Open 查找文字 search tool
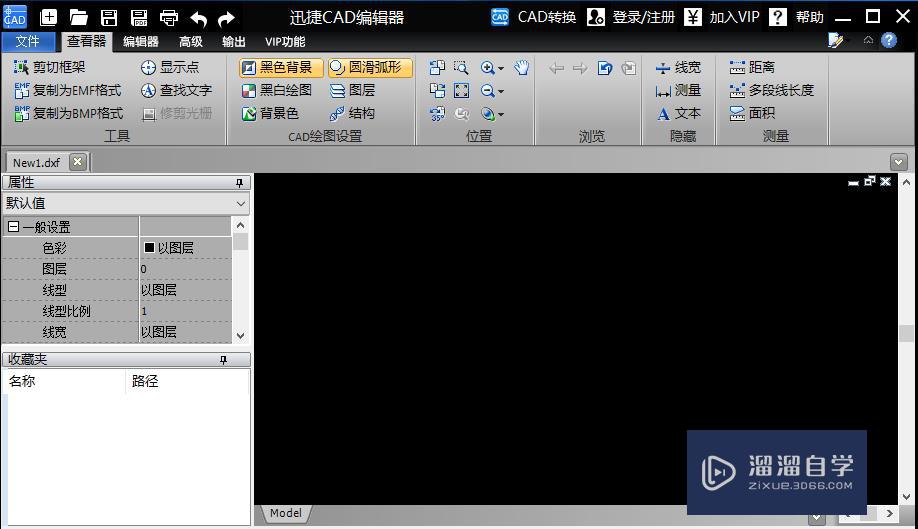This screenshot has height=529, width=918. click(176, 90)
